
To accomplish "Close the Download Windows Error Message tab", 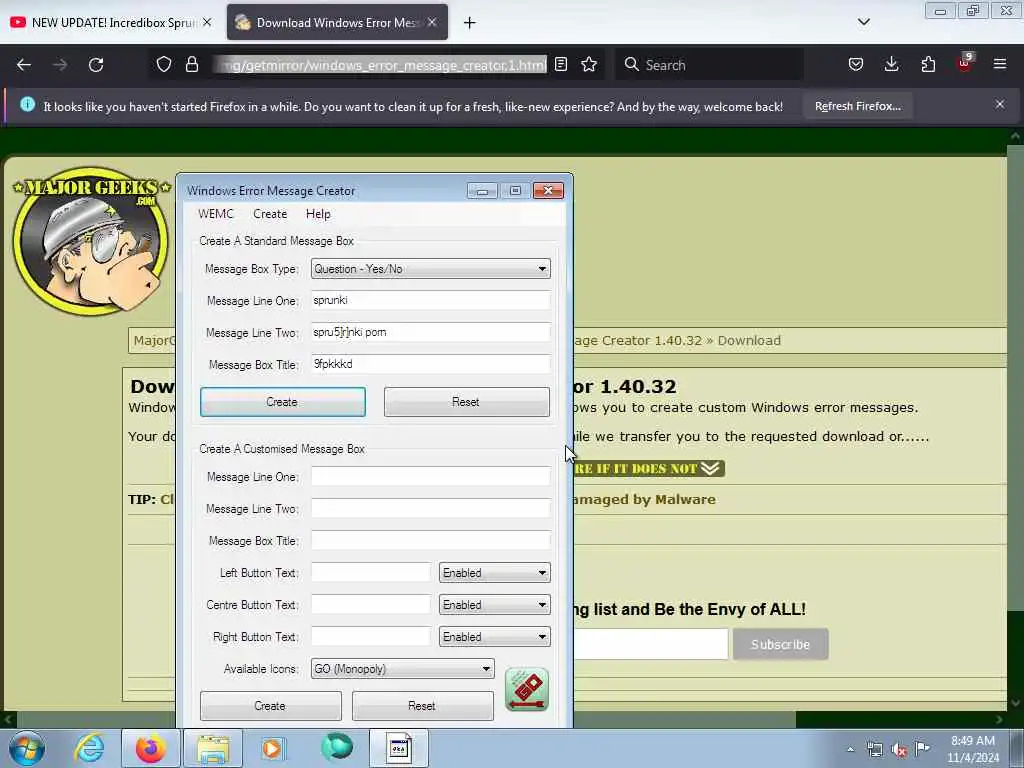I will [x=432, y=22].
